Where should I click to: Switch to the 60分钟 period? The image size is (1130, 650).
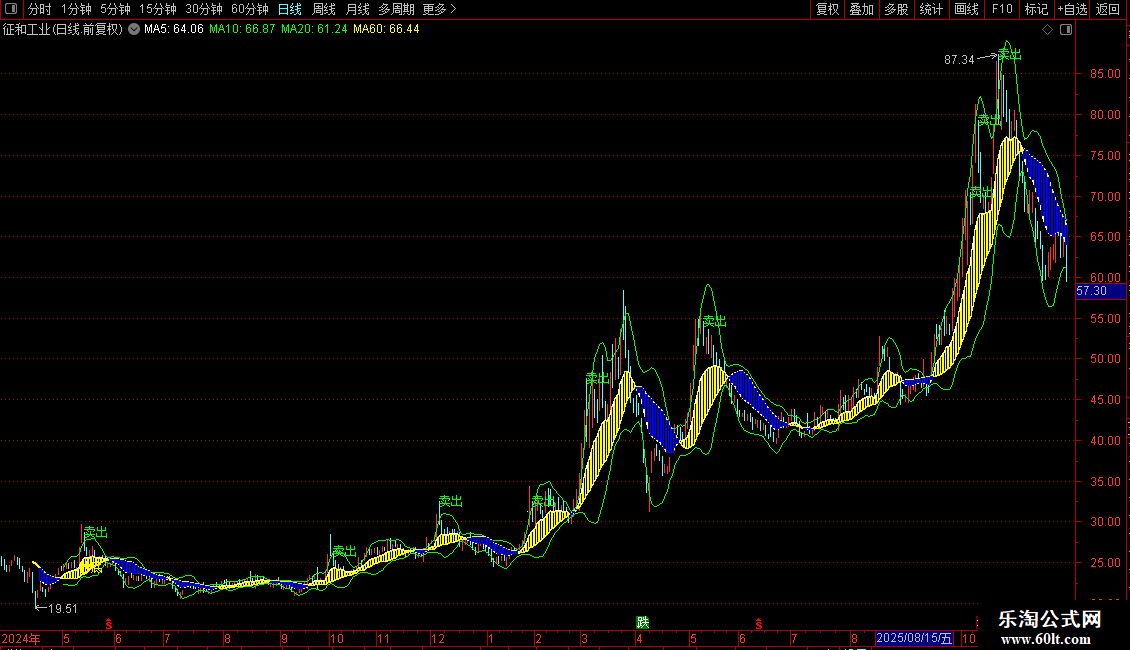pos(249,9)
